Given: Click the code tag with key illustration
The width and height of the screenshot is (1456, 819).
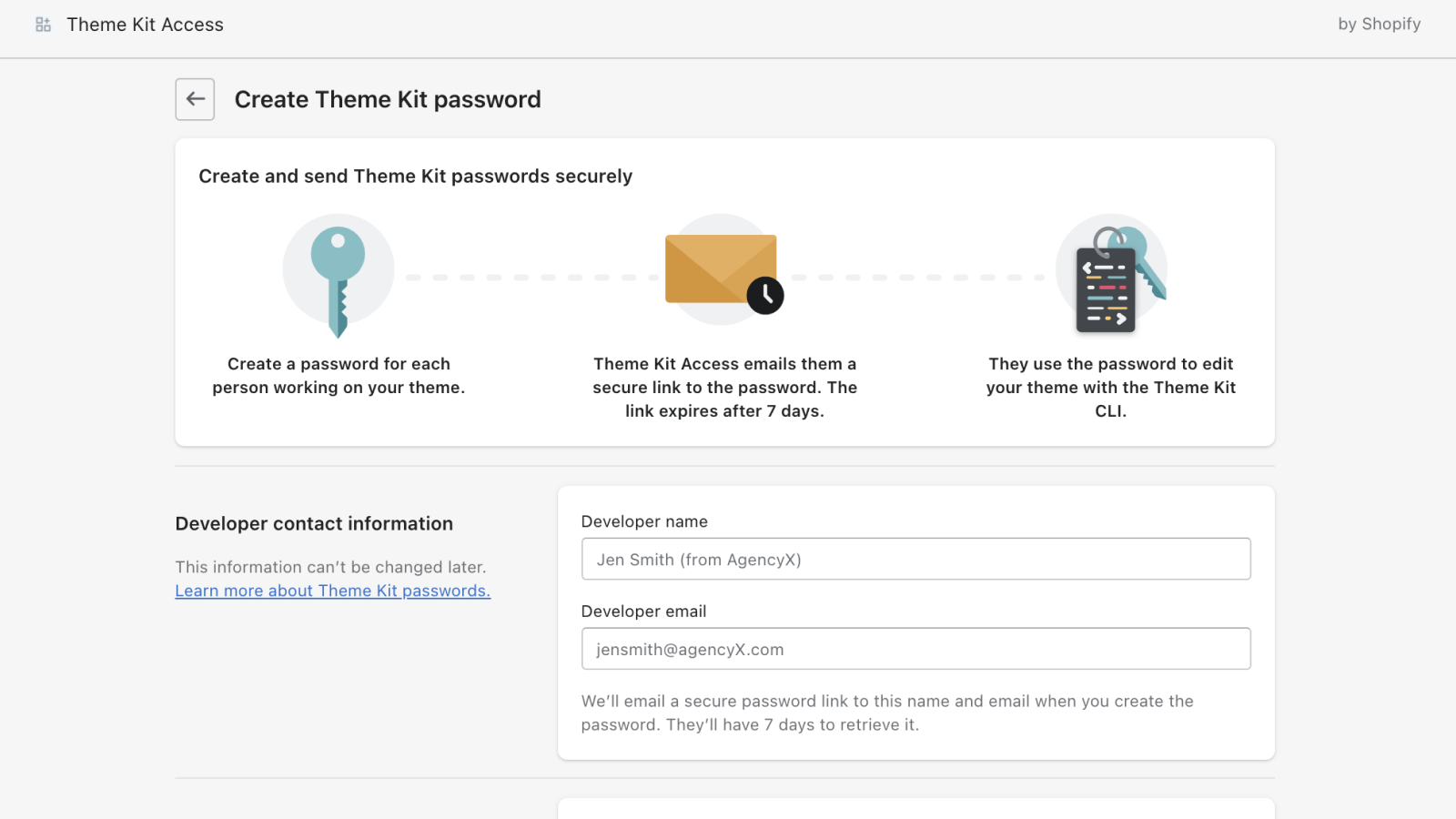Looking at the screenshot, I should [x=1111, y=278].
